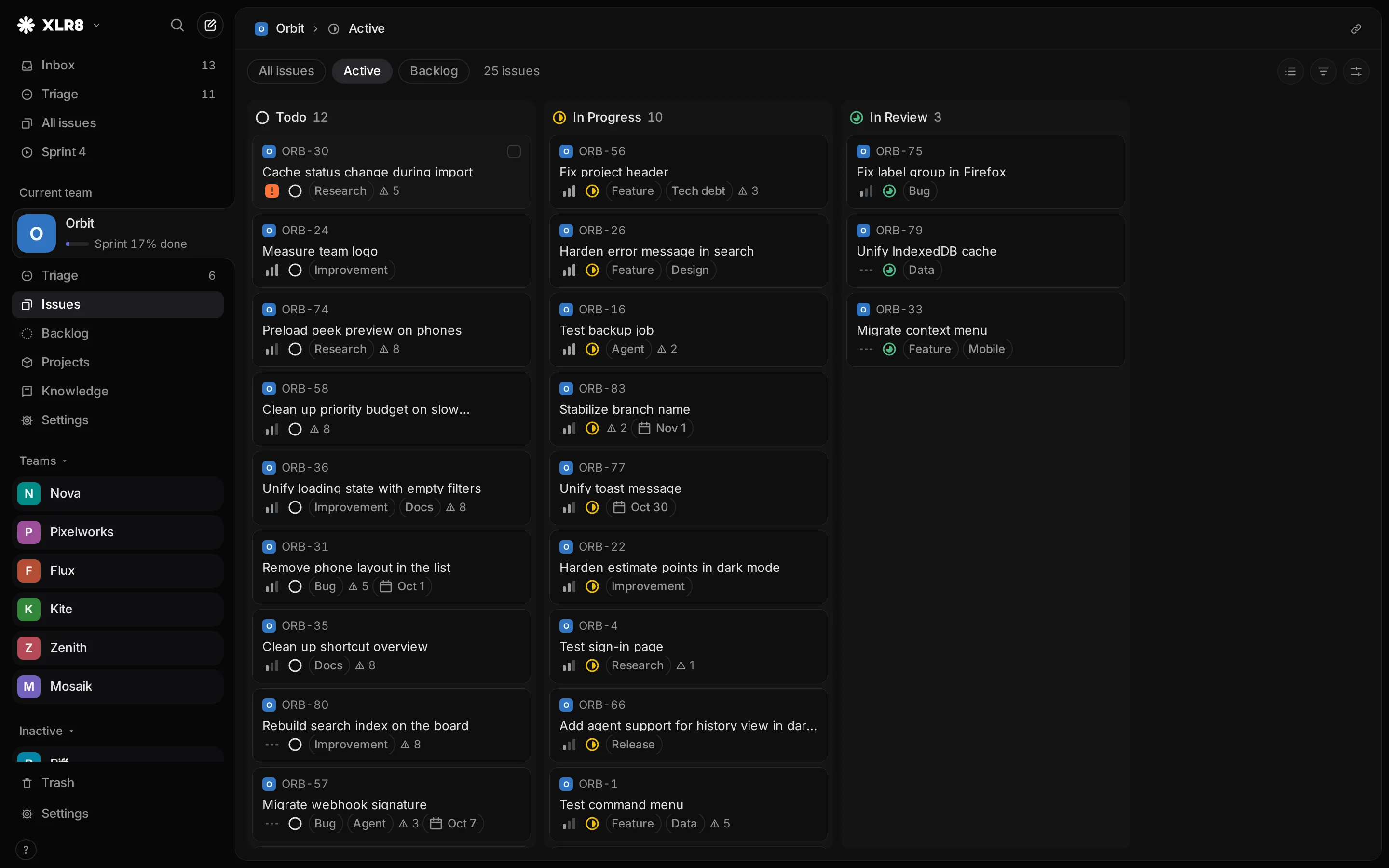Viewport: 1389px width, 868px height.
Task: Toggle Todo status circle on ORB-35
Action: click(295, 665)
